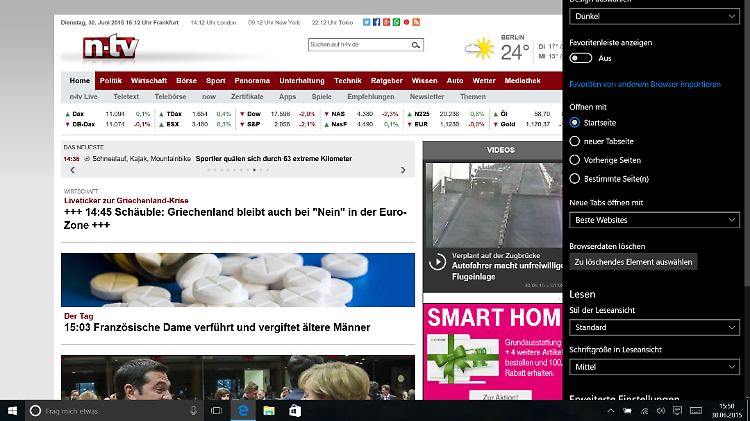This screenshot has height=421, width=750.
Task: Select the Vorherige Seiten radio option
Action: pos(574,160)
